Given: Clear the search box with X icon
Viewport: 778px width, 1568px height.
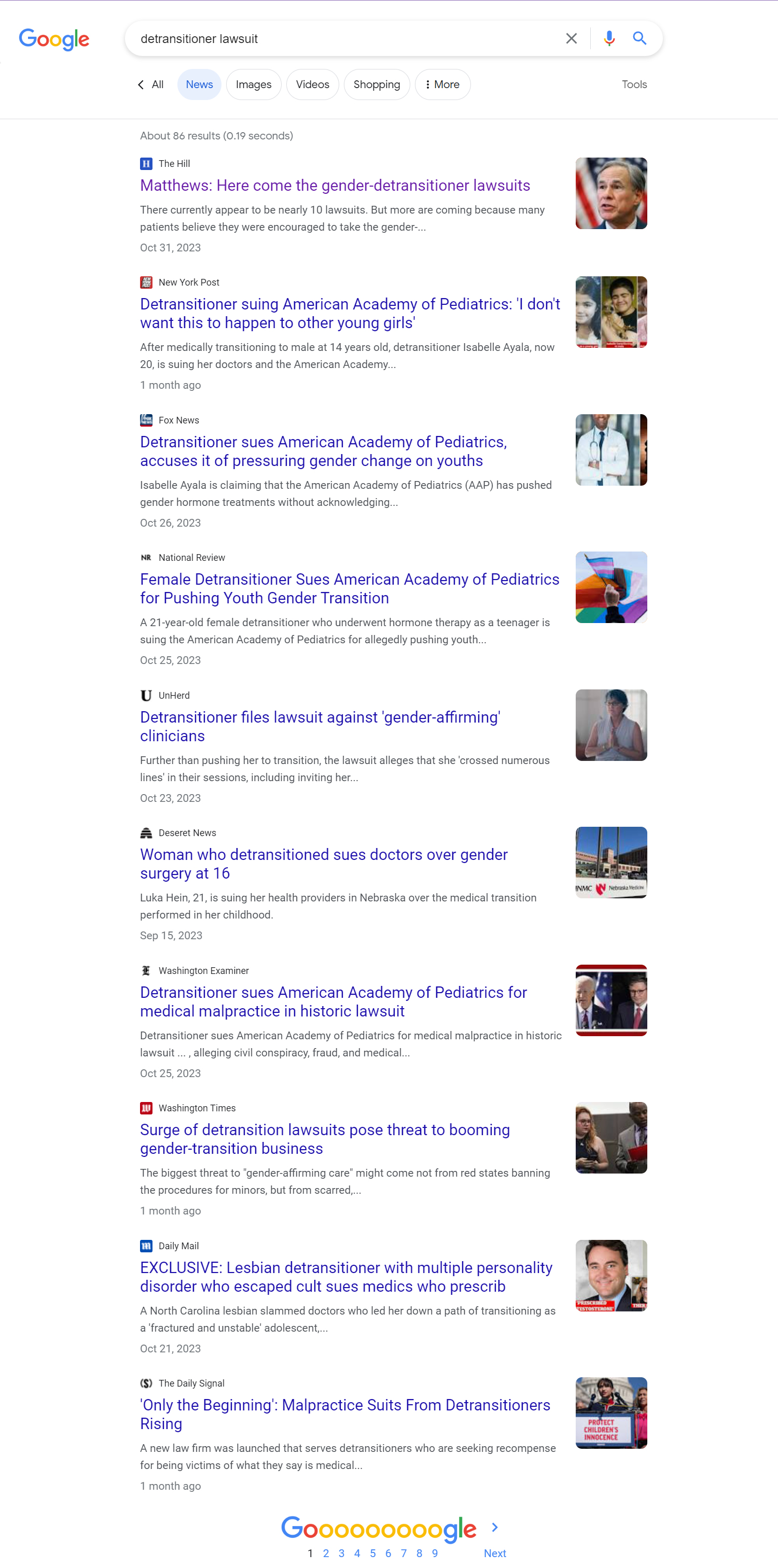Looking at the screenshot, I should click(571, 38).
